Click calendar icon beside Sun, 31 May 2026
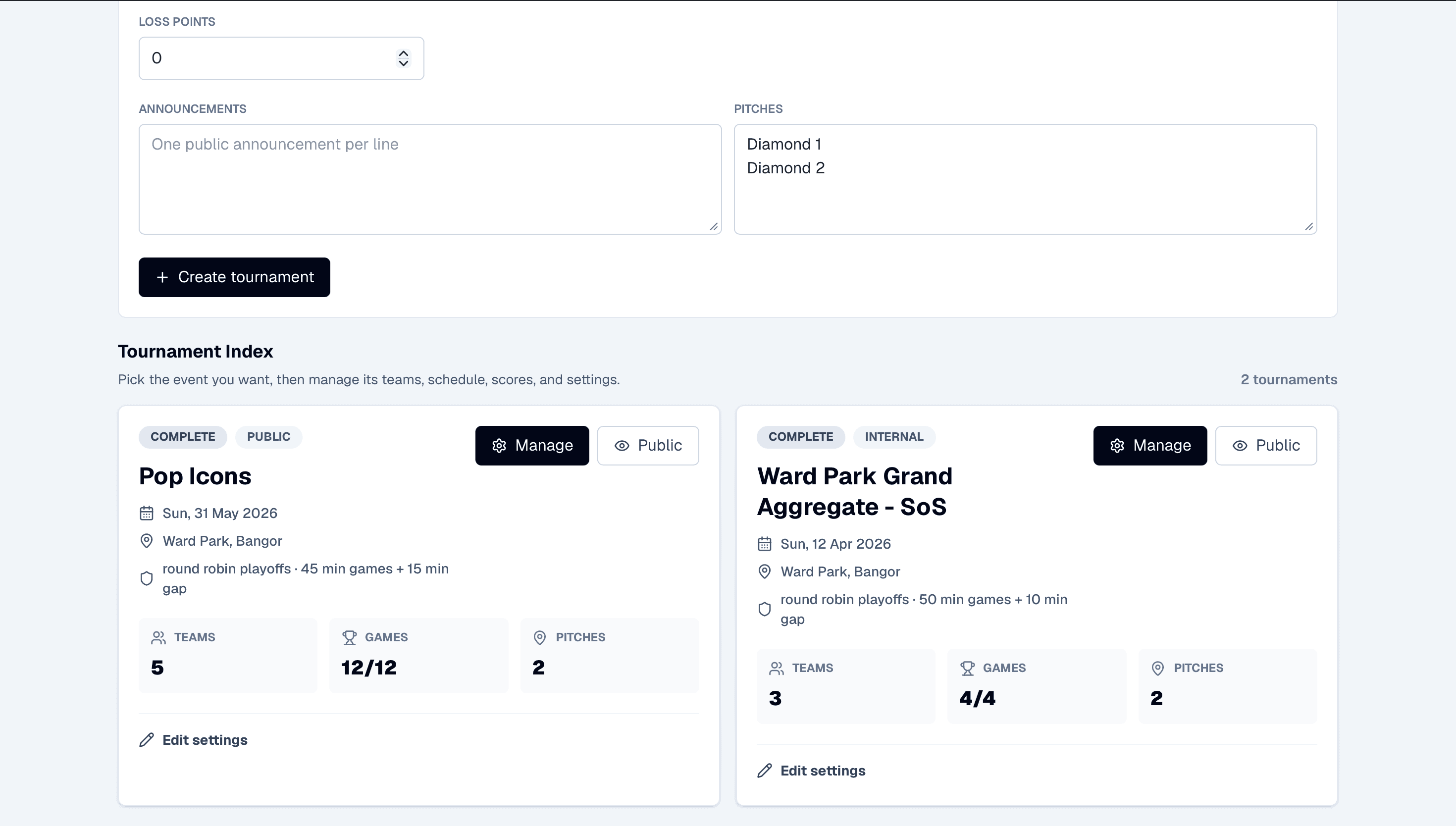This screenshot has width=1456, height=826. coord(146,513)
